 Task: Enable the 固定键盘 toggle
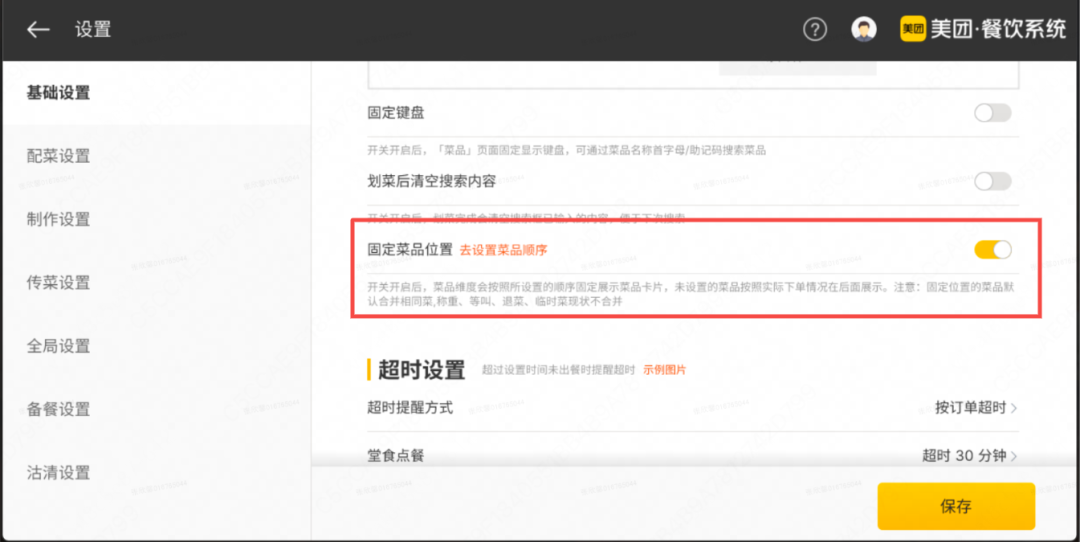tap(992, 113)
